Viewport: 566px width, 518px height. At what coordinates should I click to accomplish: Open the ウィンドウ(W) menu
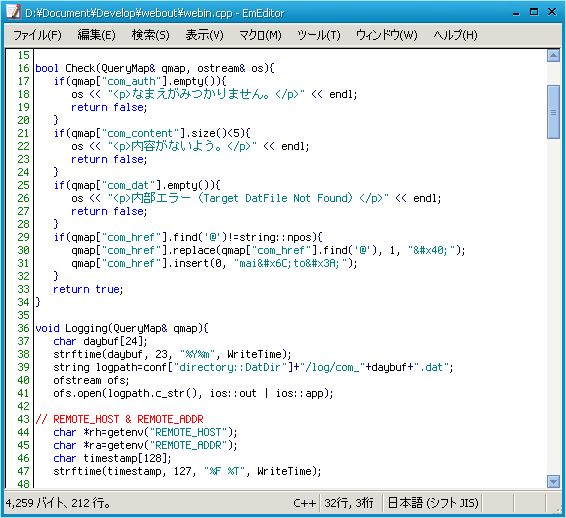point(386,35)
